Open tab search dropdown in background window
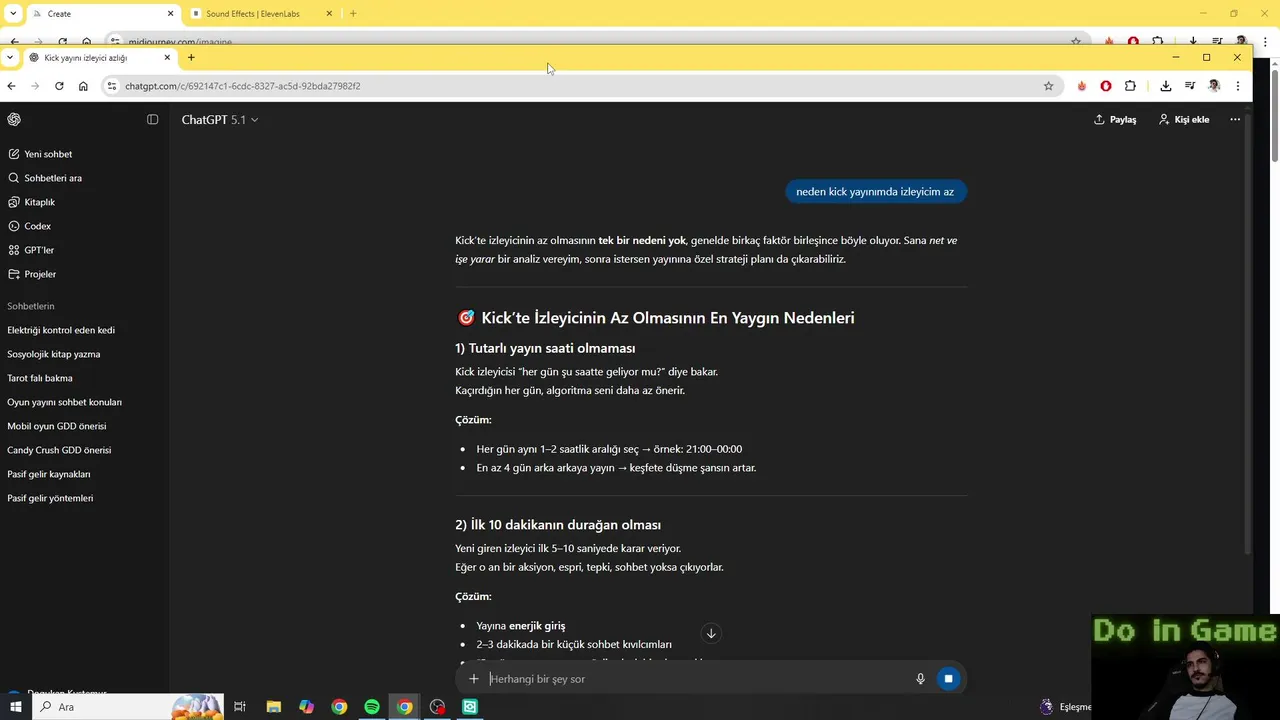Screen dimensions: 1280x720 coord(12,13)
